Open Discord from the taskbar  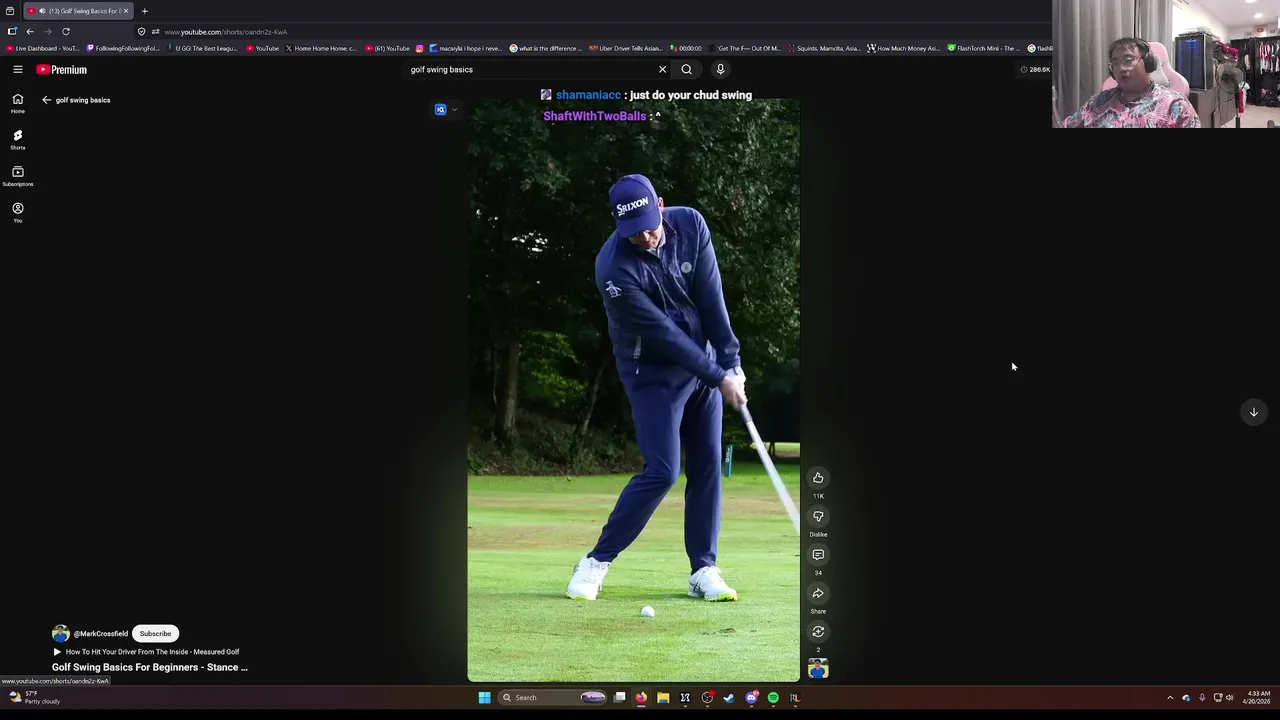tap(751, 698)
